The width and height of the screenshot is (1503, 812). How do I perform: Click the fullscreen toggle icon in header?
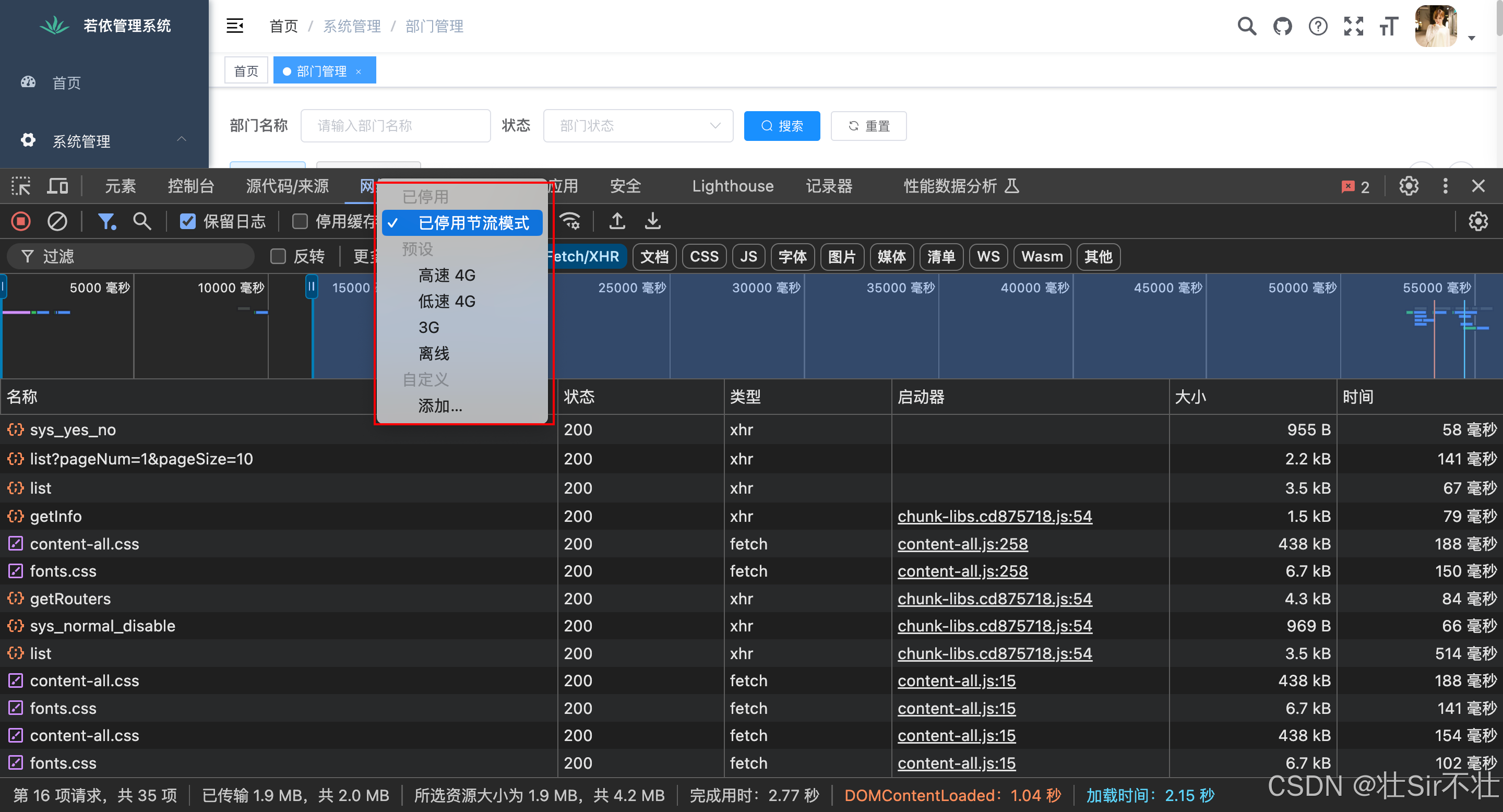pyautogui.click(x=1354, y=26)
